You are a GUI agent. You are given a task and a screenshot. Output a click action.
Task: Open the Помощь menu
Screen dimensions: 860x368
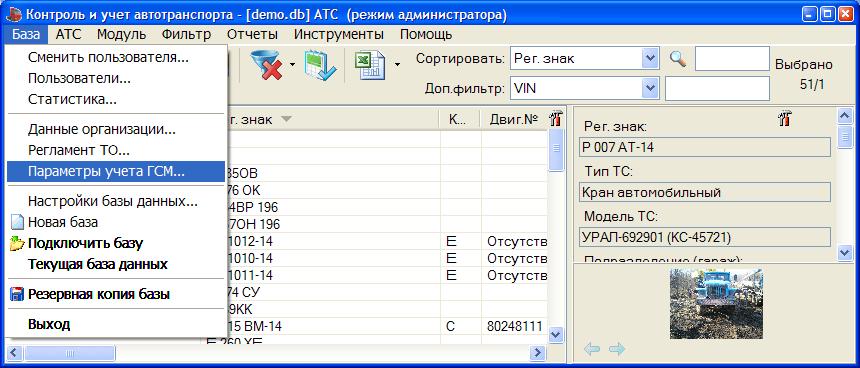click(x=426, y=35)
